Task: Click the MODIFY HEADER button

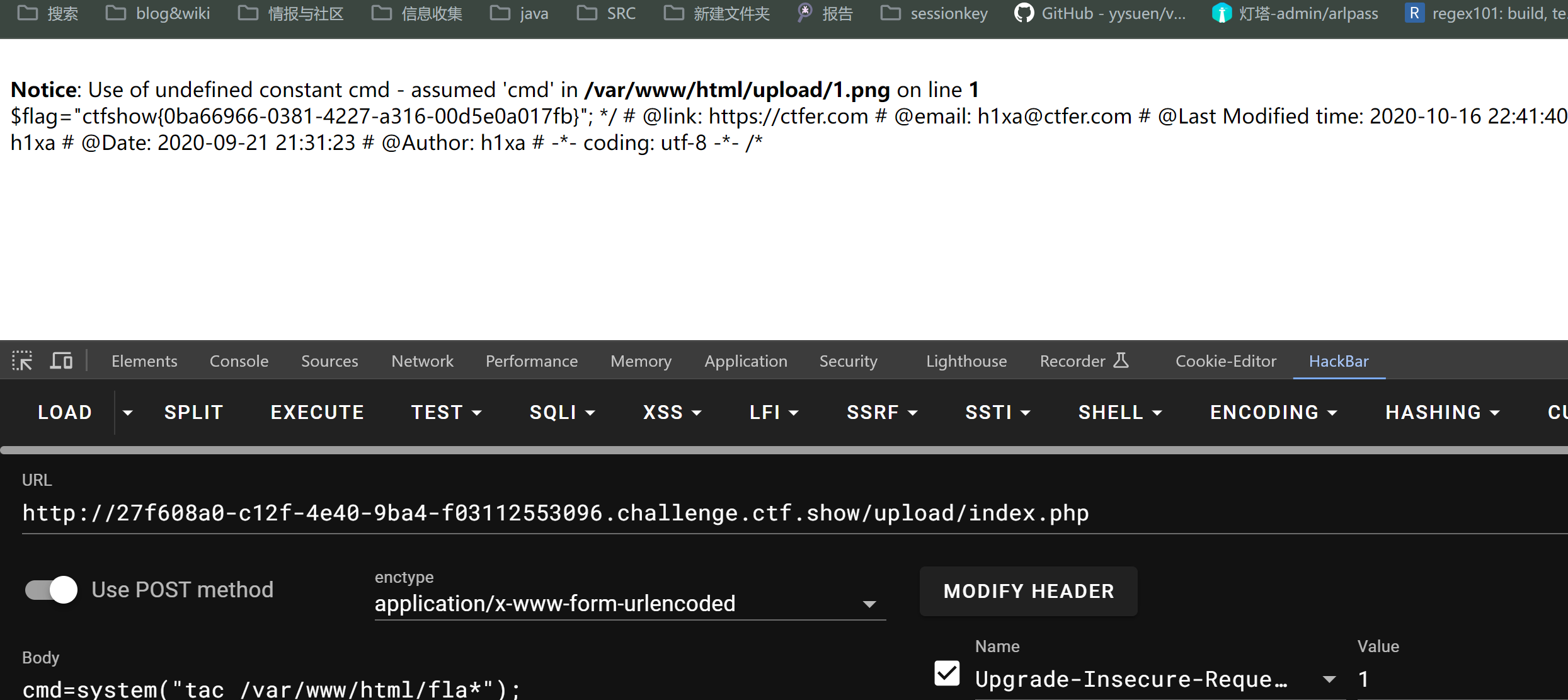Action: [x=1029, y=591]
